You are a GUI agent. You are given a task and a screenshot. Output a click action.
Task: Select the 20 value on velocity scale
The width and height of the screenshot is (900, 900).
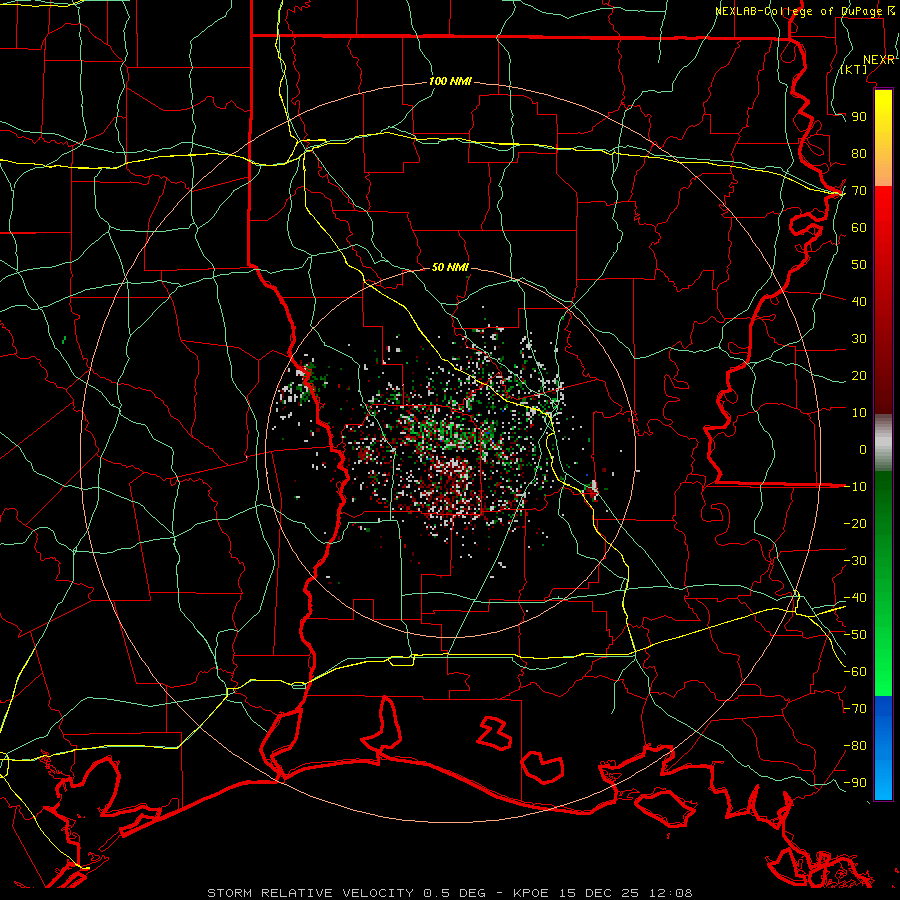(x=859, y=375)
